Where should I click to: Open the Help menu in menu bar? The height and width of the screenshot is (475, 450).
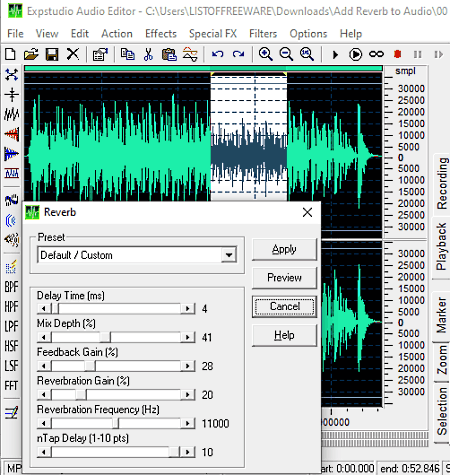[x=351, y=34]
